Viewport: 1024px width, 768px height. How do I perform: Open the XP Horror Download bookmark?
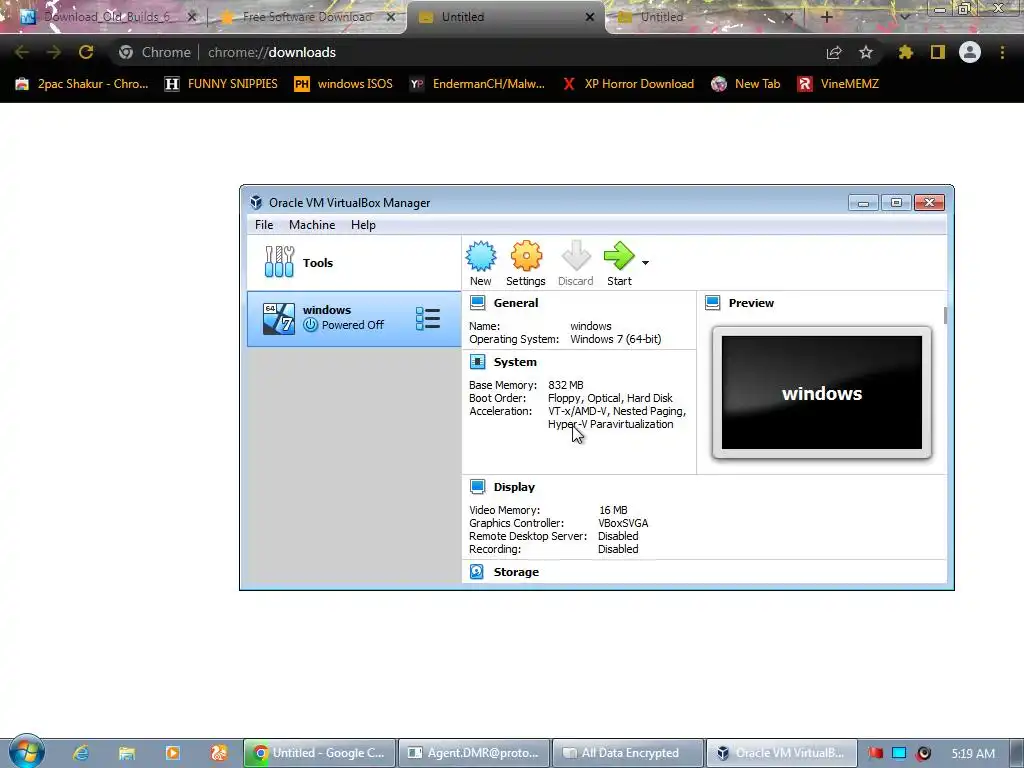coord(628,84)
